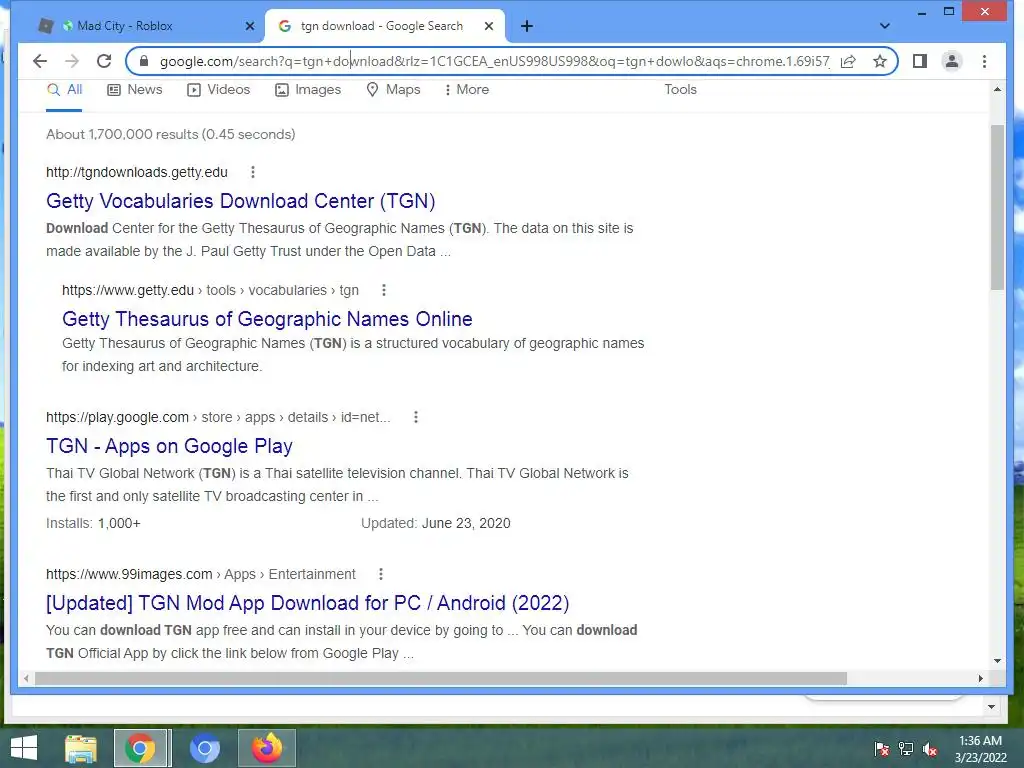Click the background window scroll down arrow

pos(991,707)
